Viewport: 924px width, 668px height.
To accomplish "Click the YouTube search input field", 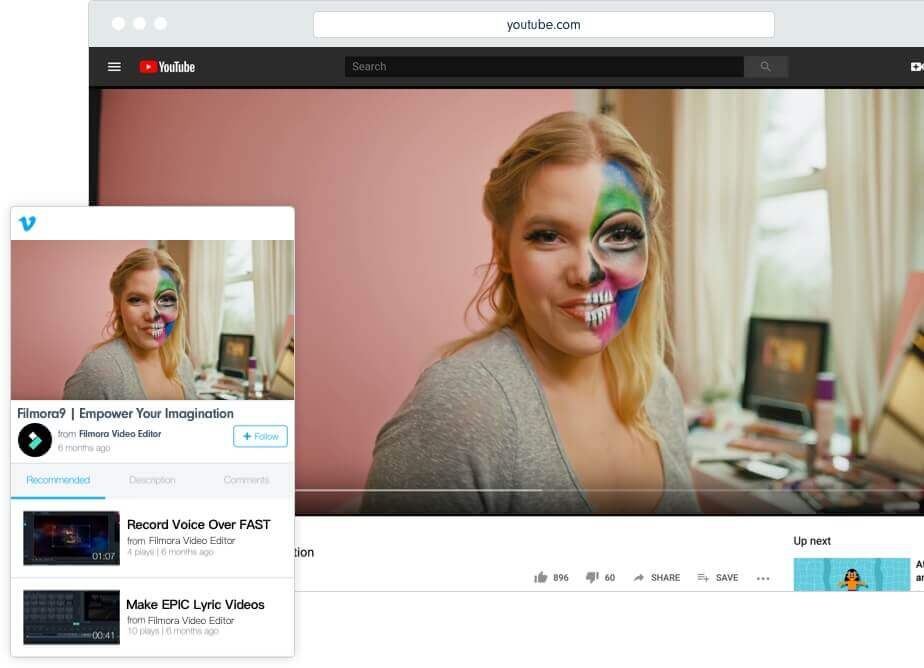I will point(544,67).
